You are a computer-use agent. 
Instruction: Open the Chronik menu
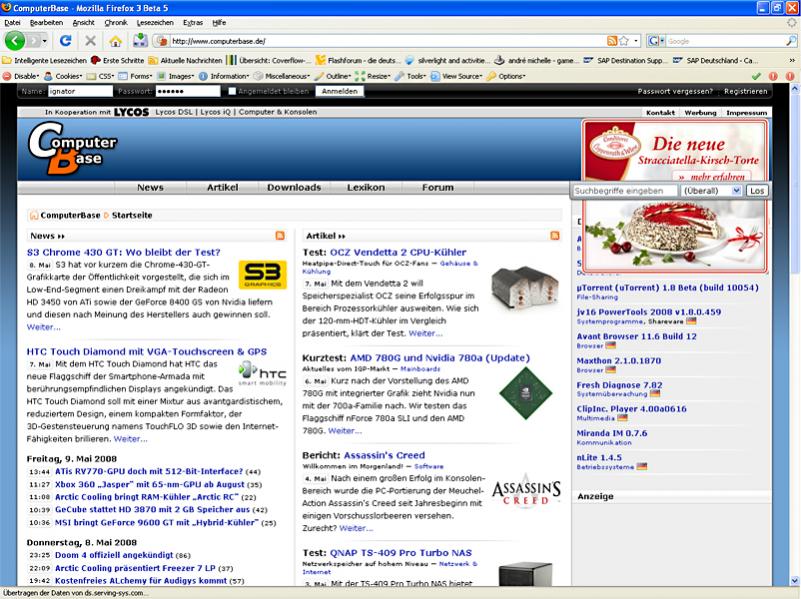(x=116, y=22)
